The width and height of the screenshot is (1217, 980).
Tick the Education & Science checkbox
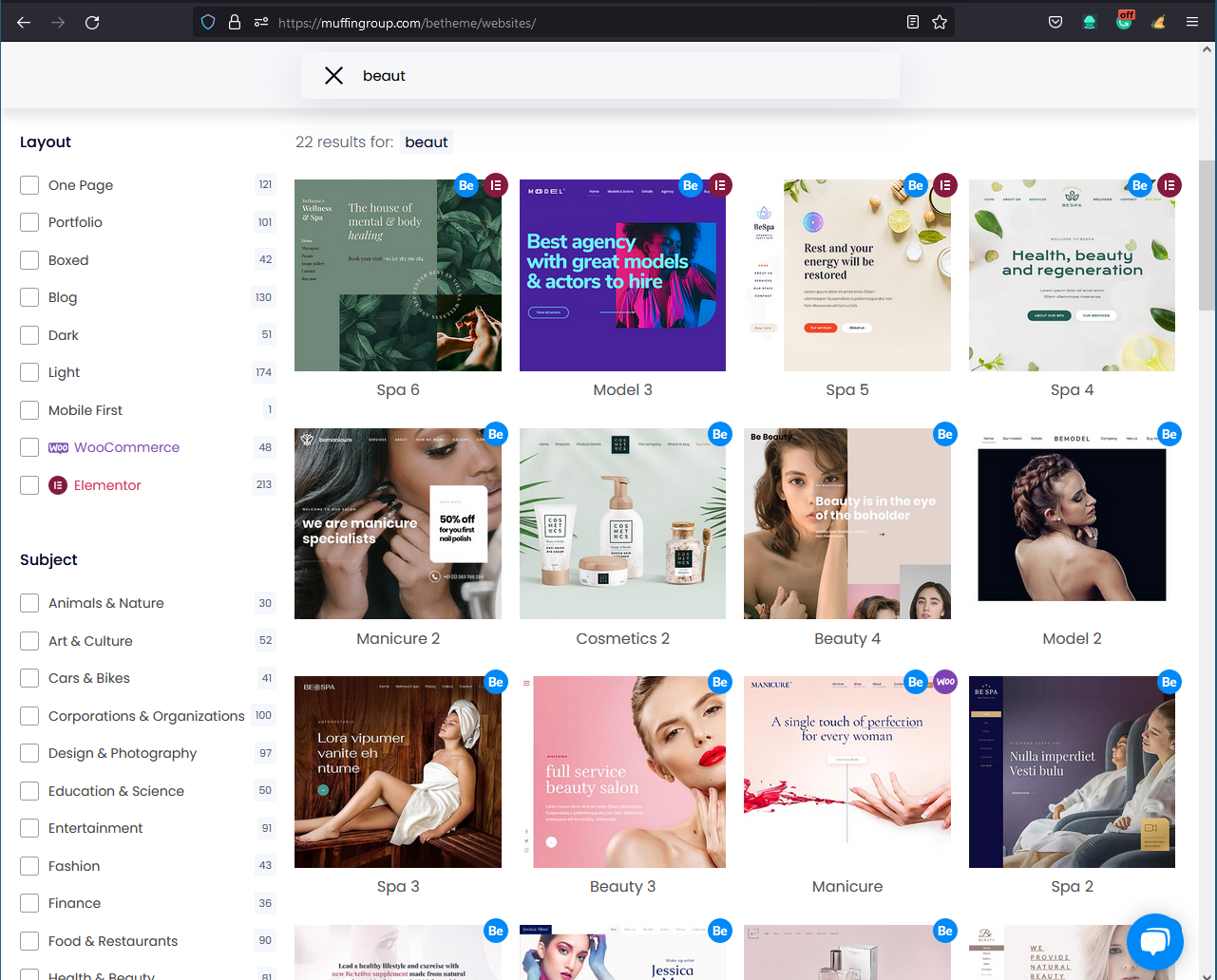[29, 791]
